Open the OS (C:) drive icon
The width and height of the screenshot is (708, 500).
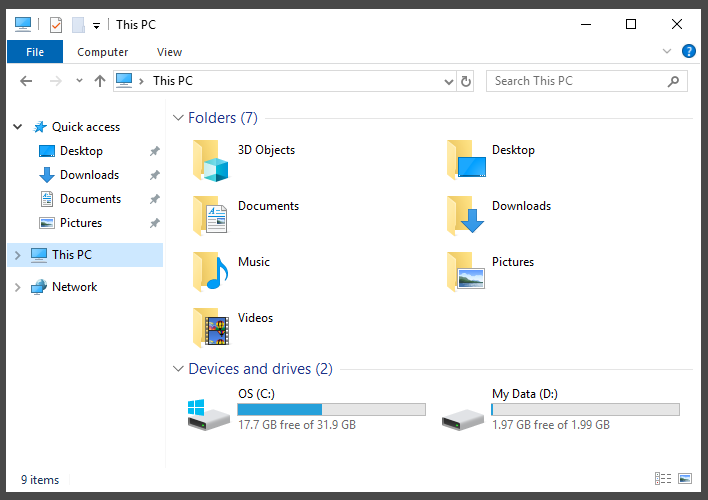click(208, 413)
